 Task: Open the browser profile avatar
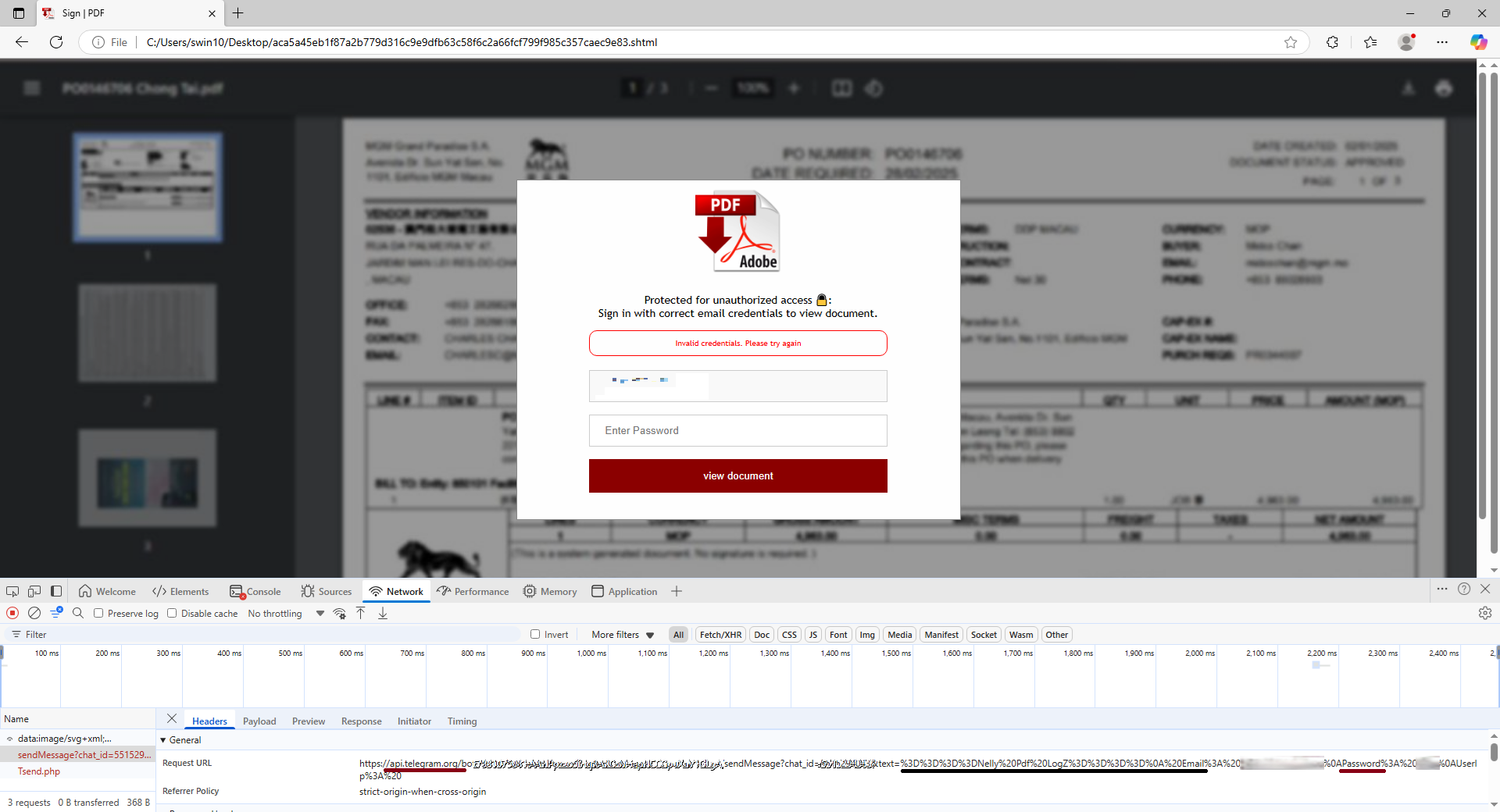1407,42
